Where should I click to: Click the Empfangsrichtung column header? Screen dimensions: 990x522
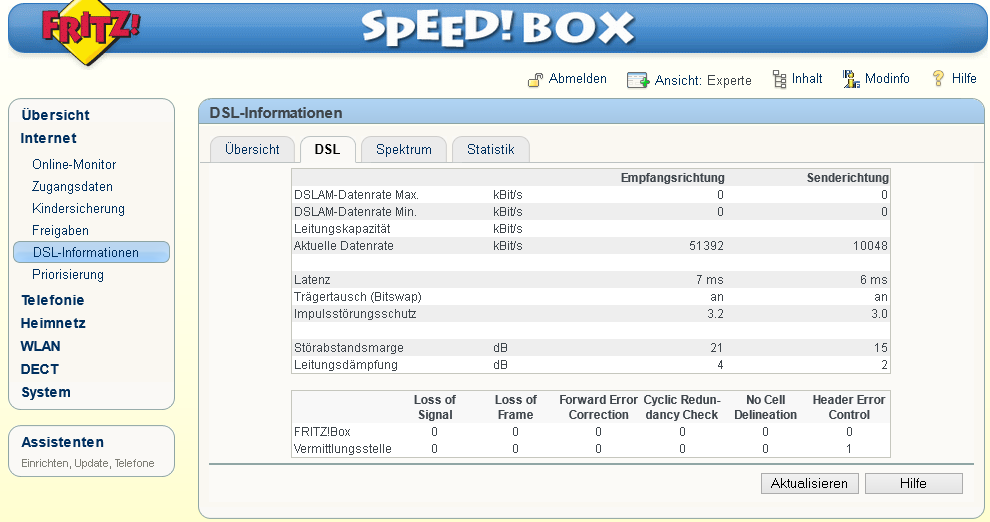[672, 178]
